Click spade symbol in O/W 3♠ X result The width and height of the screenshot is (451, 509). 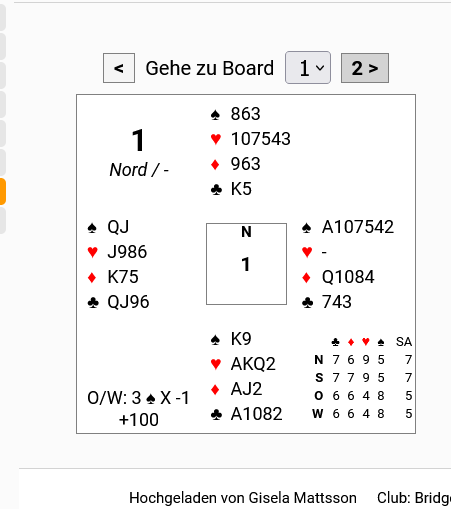151,399
